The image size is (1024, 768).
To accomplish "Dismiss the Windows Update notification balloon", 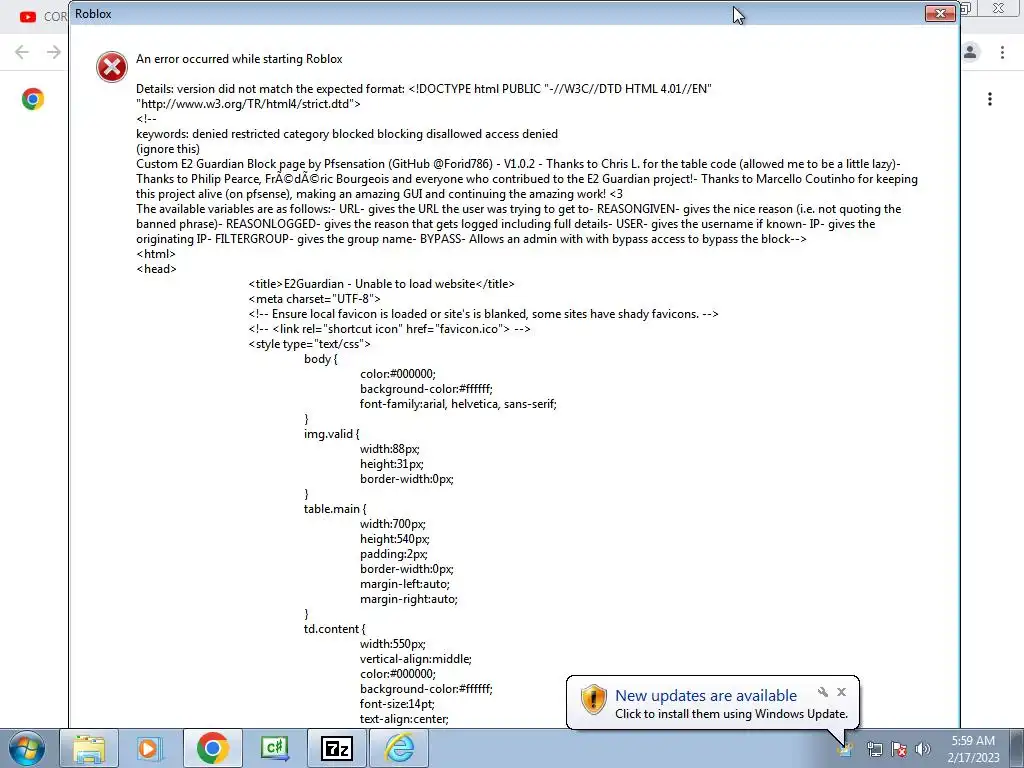I will point(841,692).
